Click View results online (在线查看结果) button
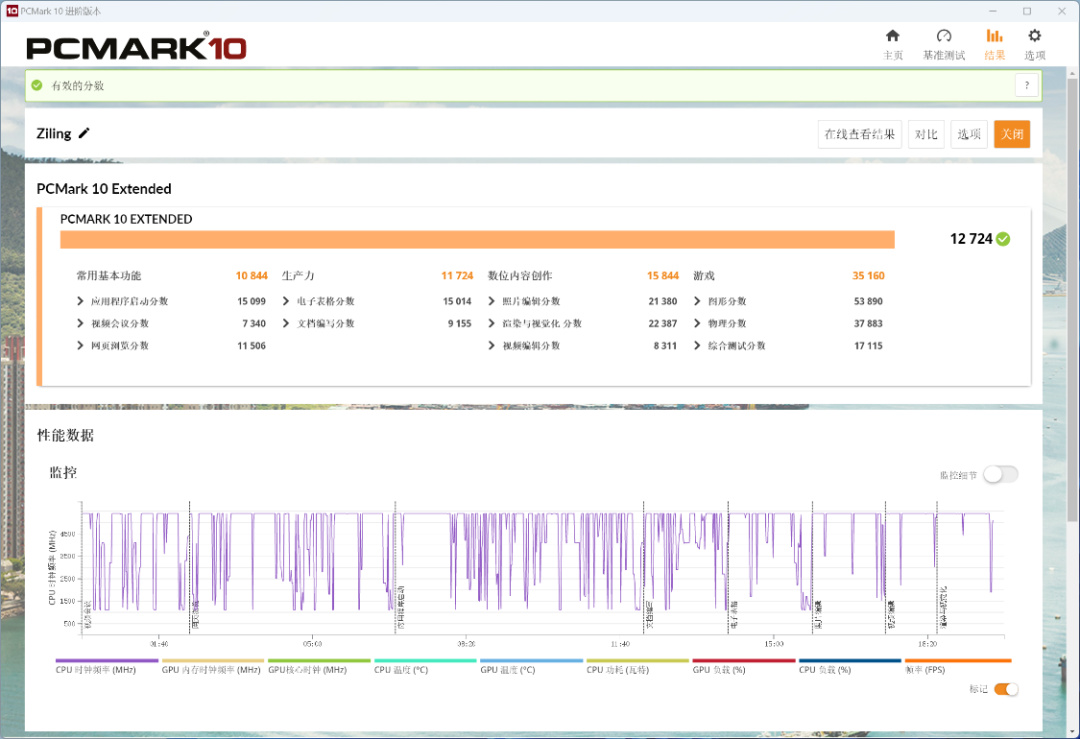This screenshot has height=739, width=1080. point(860,134)
